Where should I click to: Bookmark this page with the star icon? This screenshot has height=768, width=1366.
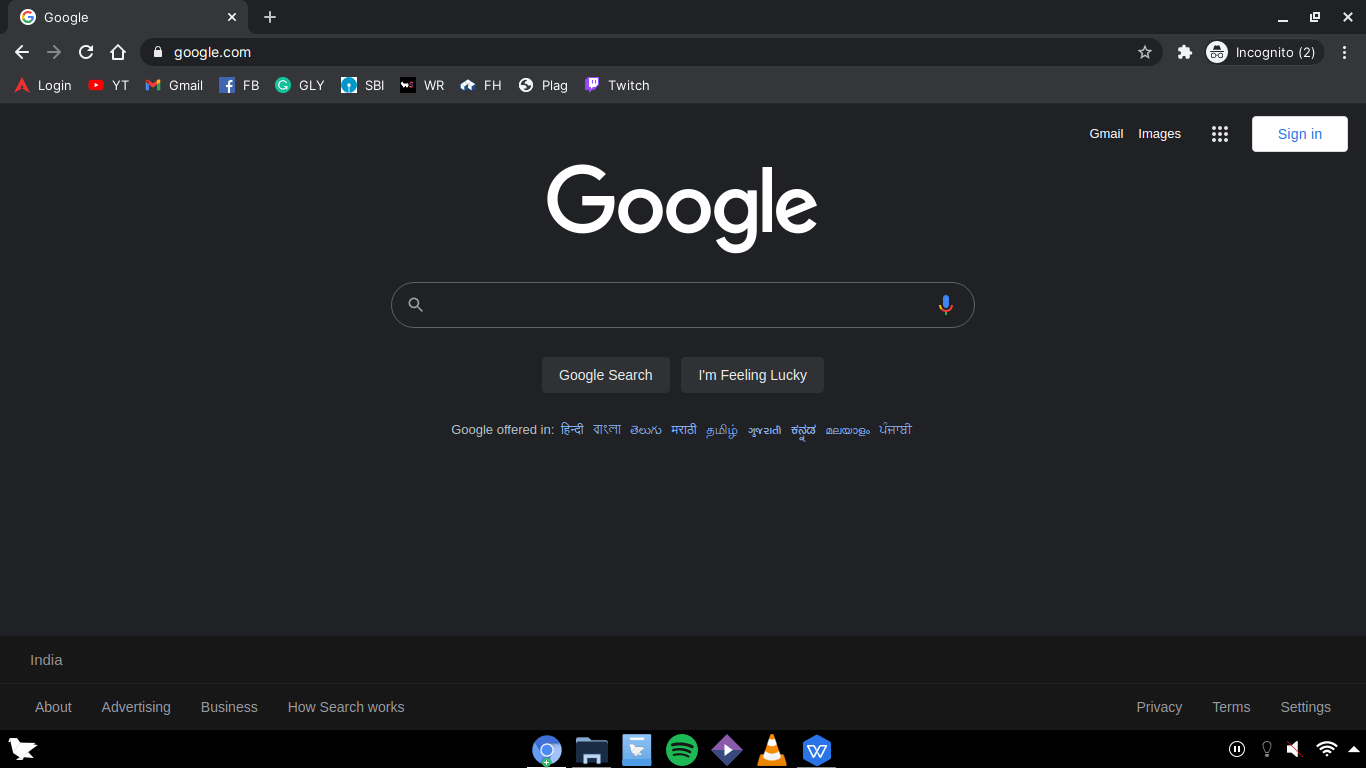pos(1145,52)
